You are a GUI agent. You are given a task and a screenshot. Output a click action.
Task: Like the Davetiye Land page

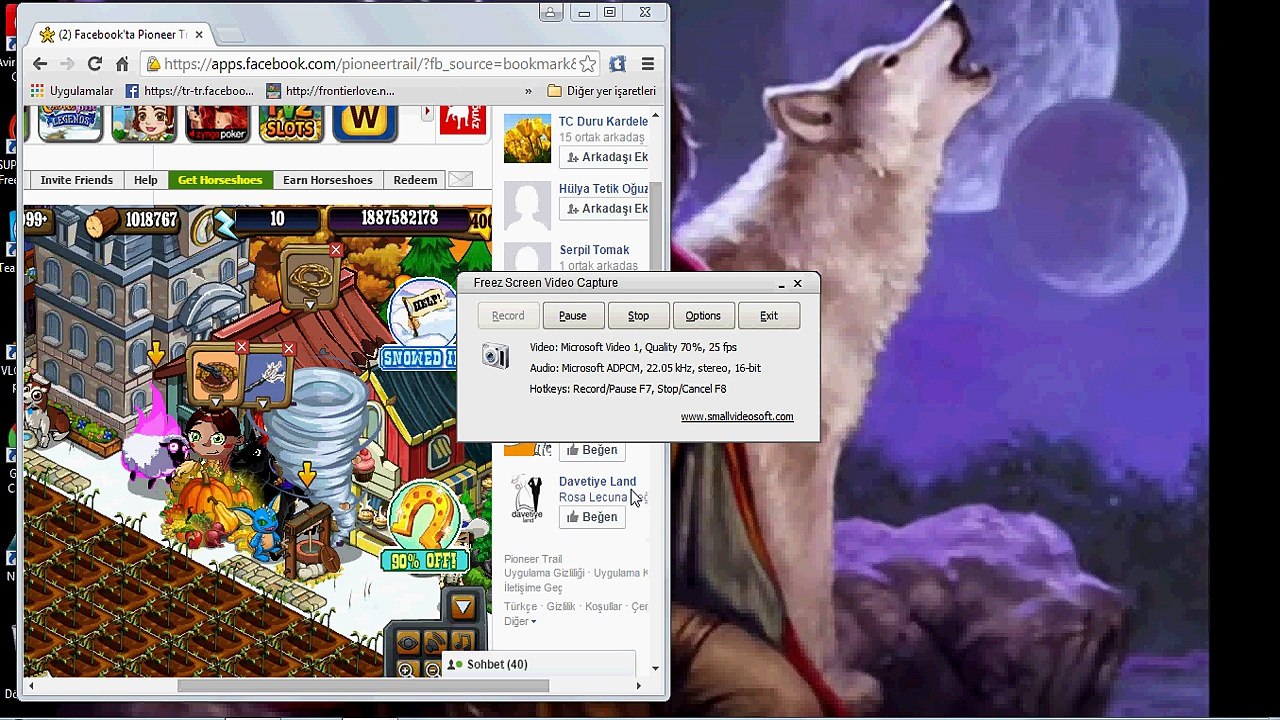pyautogui.click(x=592, y=517)
